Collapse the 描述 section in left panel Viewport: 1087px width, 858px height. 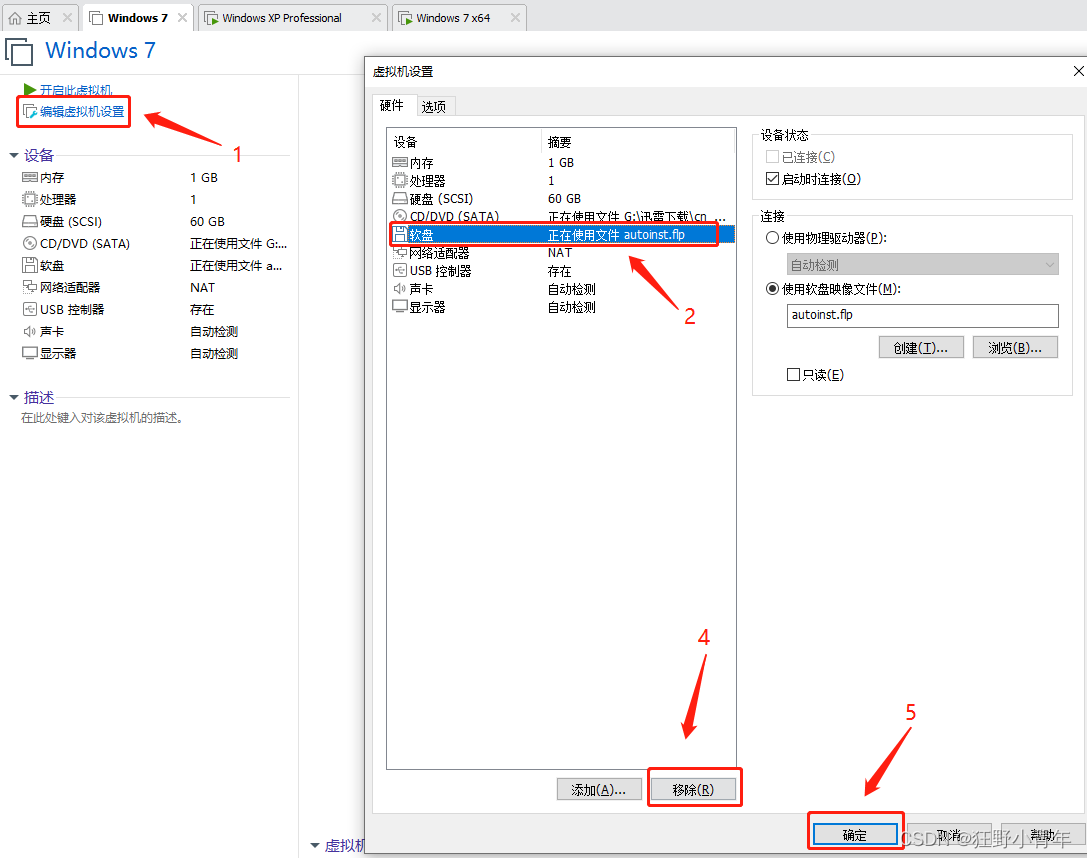click(14, 397)
